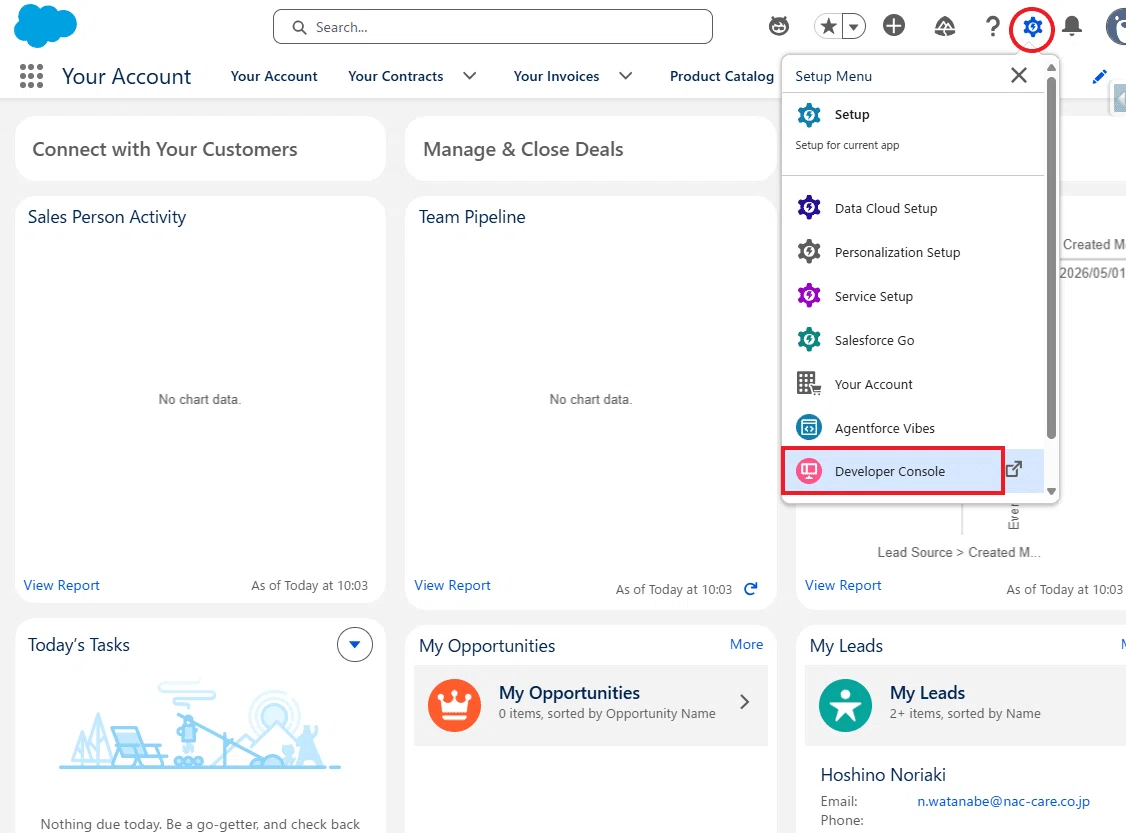Screen dimensions: 1126x833
Task: Expand the Your Invoices tab chevron
Action: tap(625, 76)
